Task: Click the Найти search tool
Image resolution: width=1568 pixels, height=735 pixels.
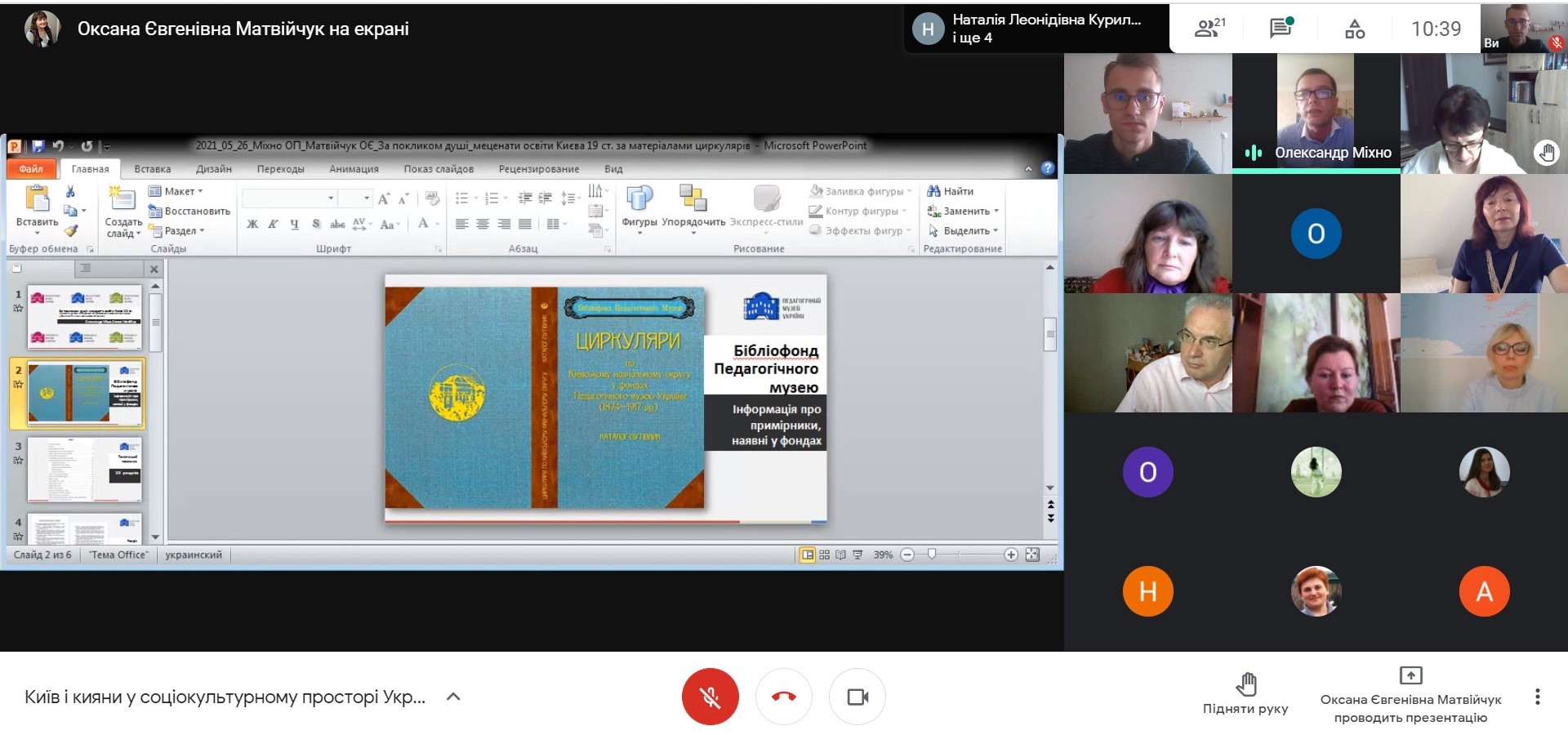Action: [951, 191]
